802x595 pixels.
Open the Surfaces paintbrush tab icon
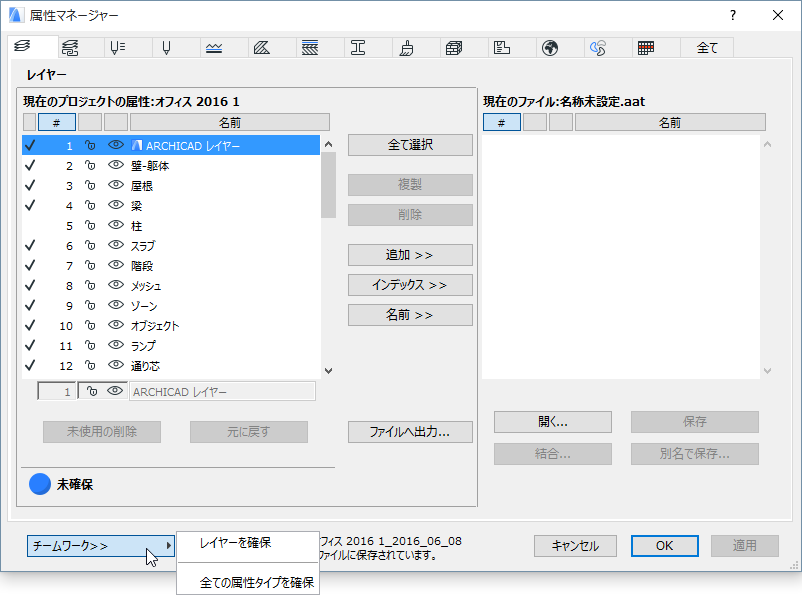[x=406, y=48]
